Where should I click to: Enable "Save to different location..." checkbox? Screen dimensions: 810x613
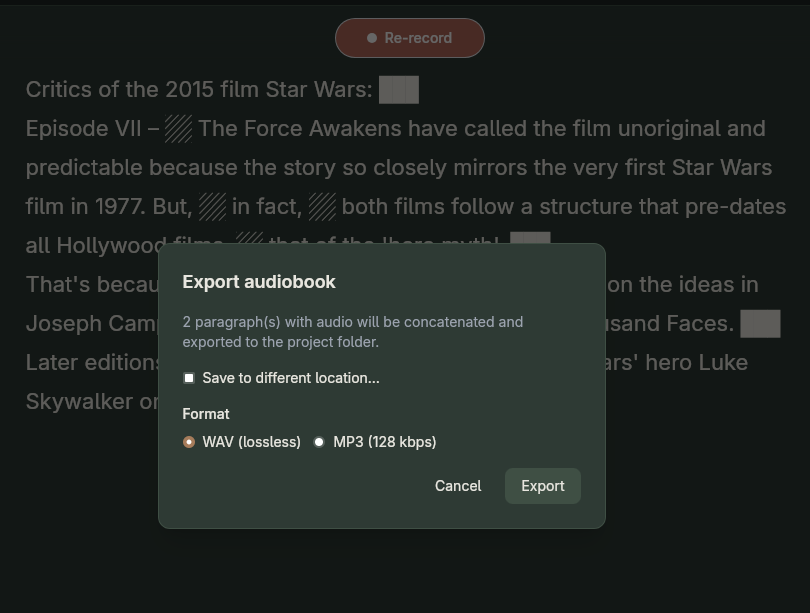click(x=188, y=377)
